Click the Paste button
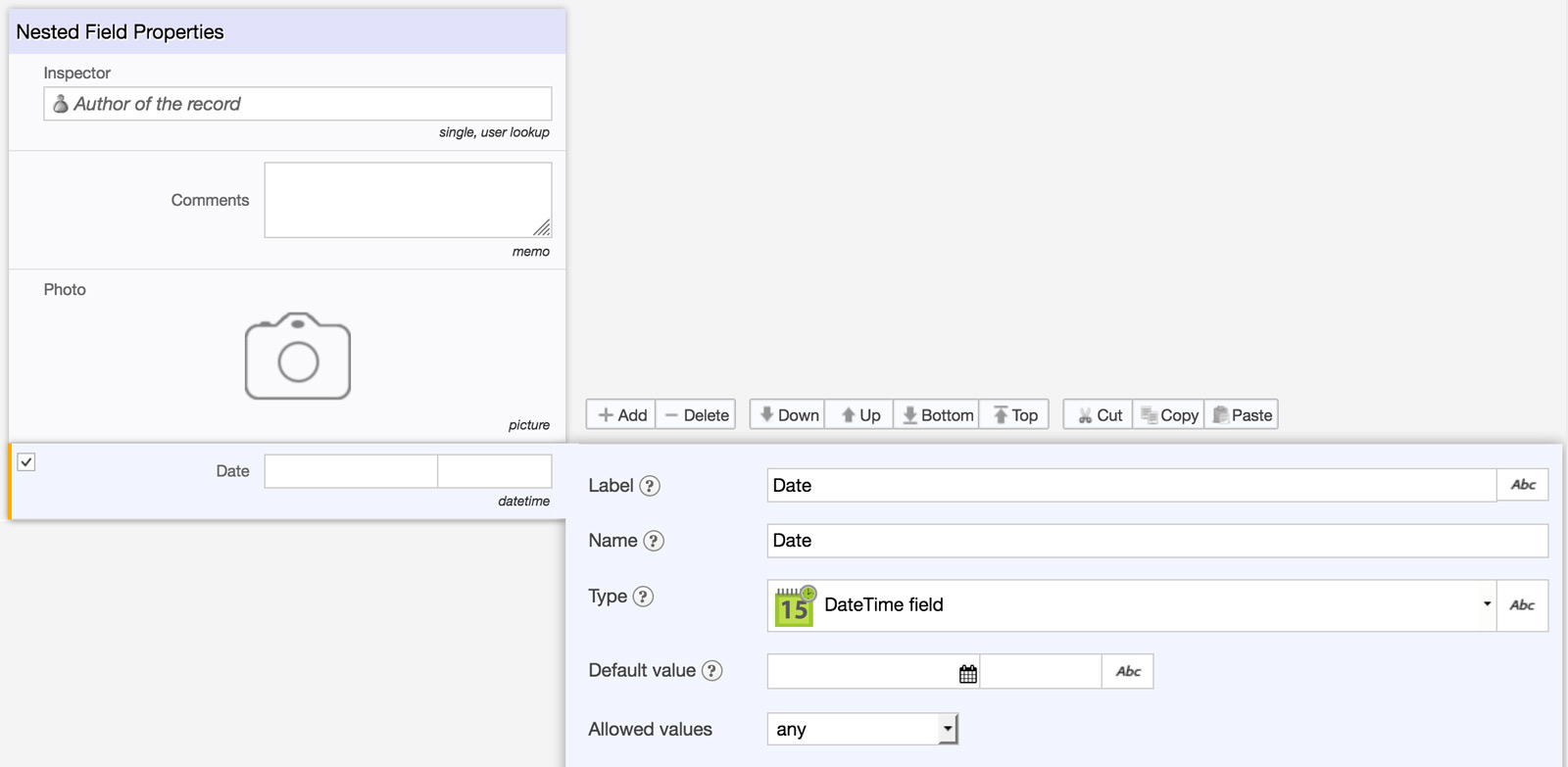 tap(1242, 415)
